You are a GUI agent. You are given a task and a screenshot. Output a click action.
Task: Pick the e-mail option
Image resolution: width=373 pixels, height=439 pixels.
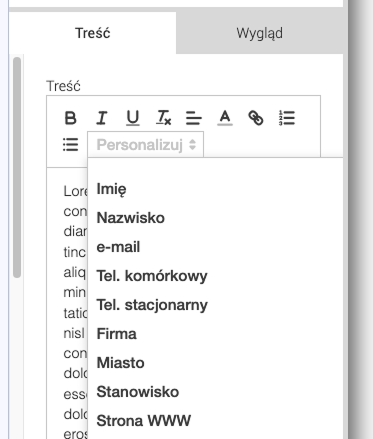click(118, 247)
